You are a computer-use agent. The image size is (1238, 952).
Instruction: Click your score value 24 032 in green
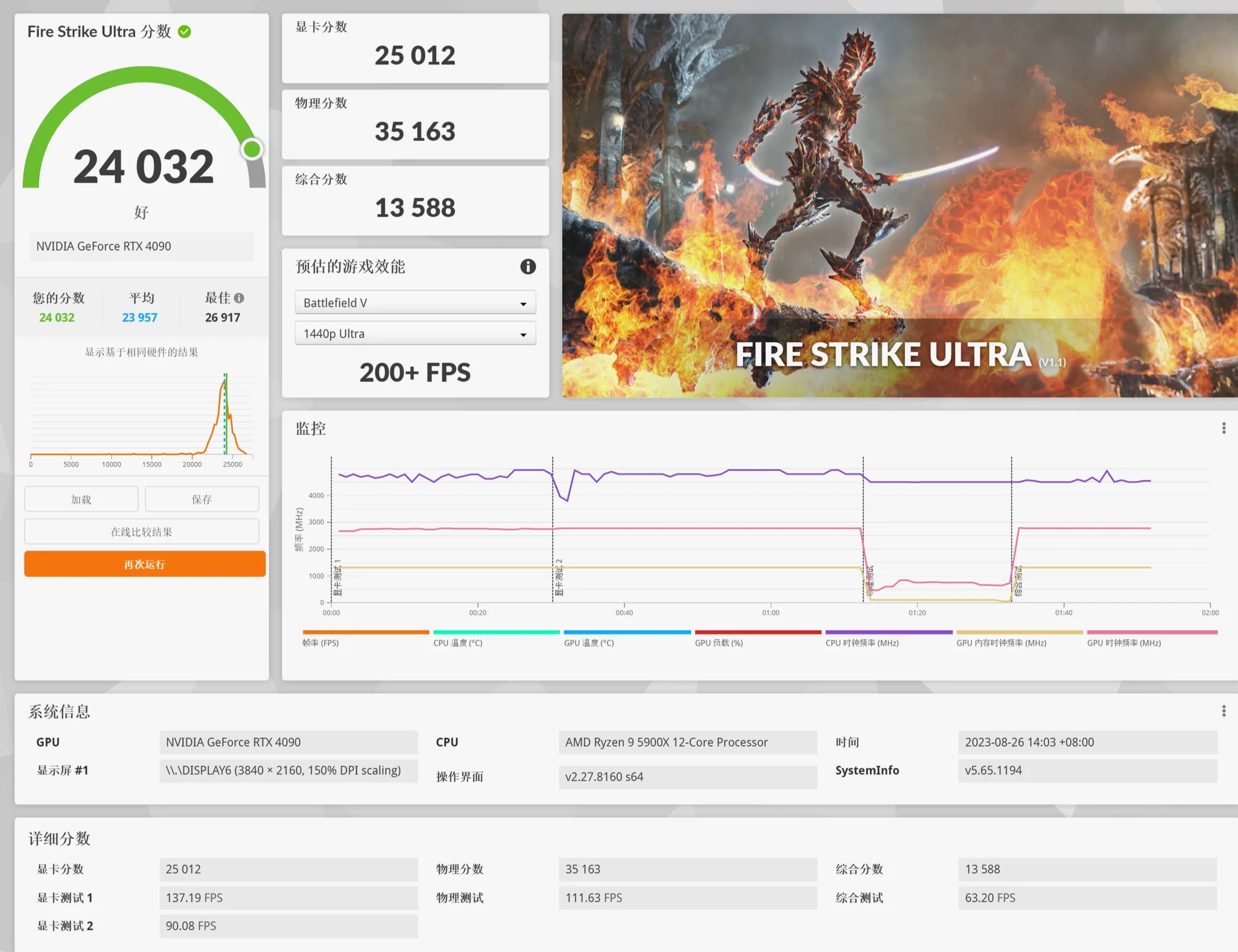[x=57, y=318]
